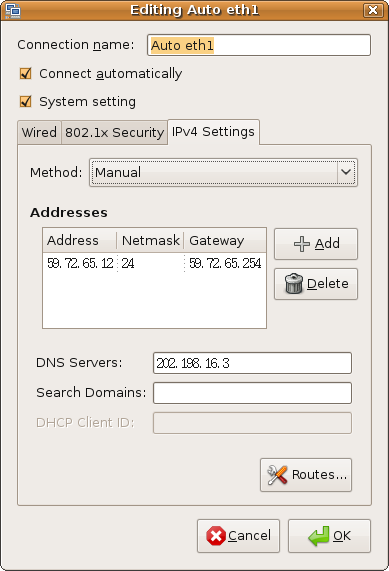Click the Search Domains input field
The height and width of the screenshot is (571, 389).
(x=252, y=393)
